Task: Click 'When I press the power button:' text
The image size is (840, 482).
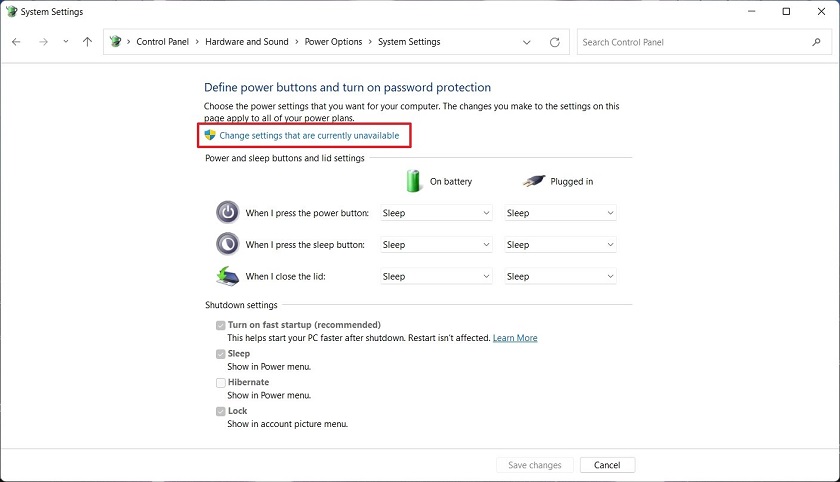Action: coord(307,213)
